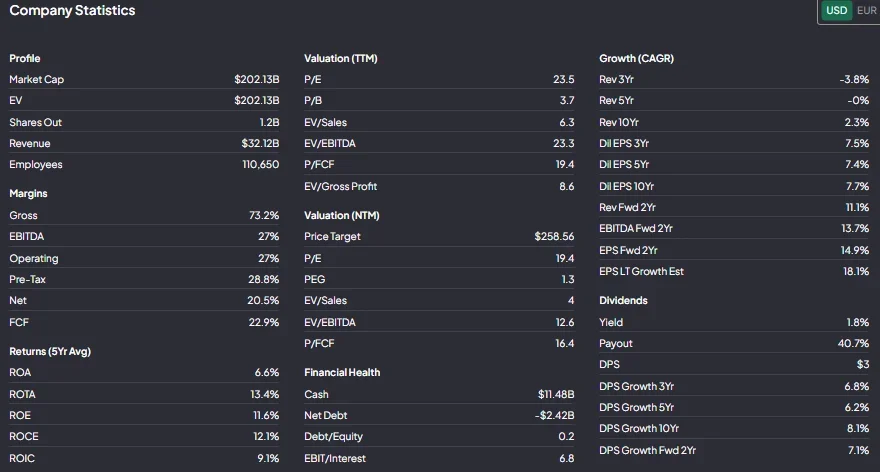Screen dimensions: 880x472
Task: Switch currency to EUR
Action: click(x=866, y=11)
